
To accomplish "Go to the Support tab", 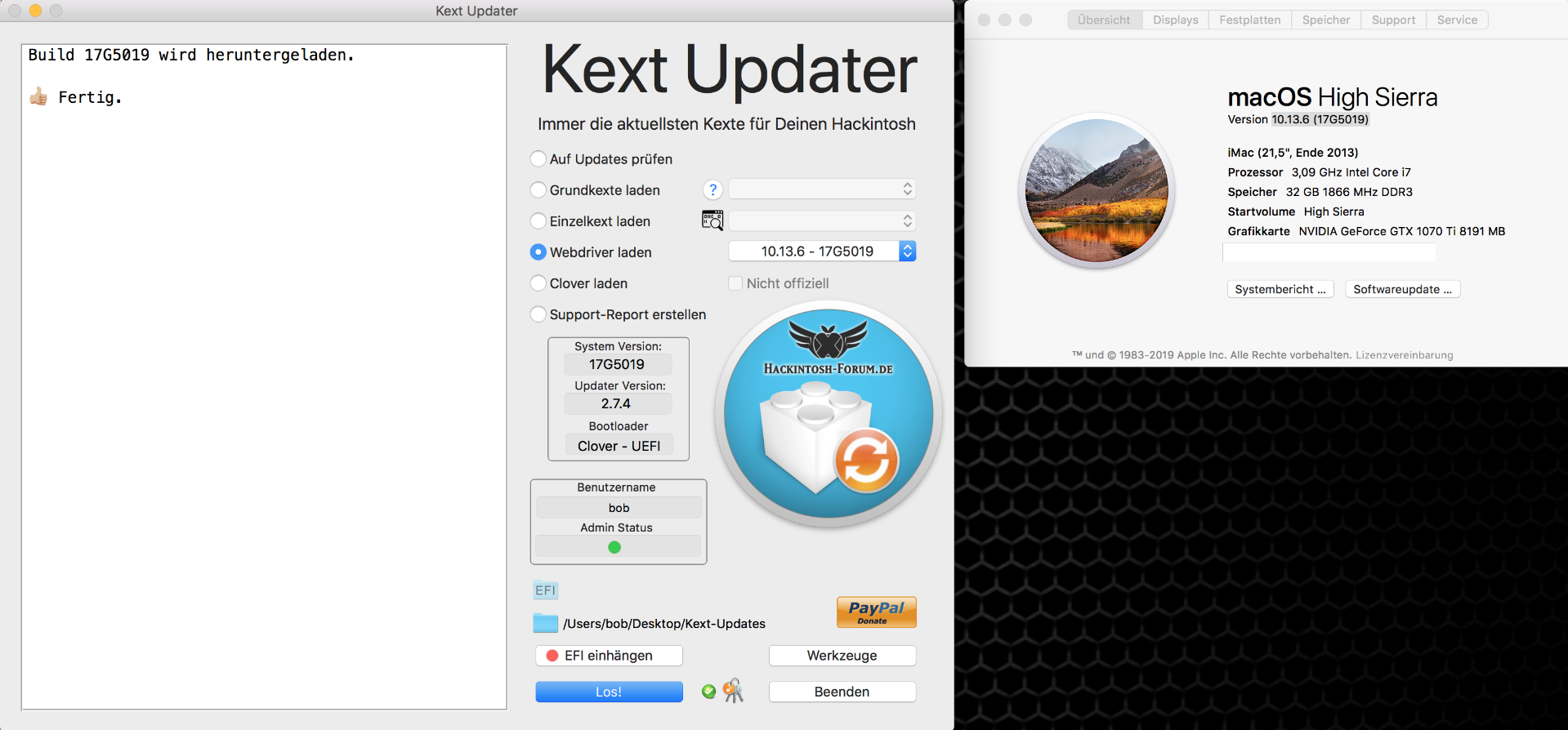I will tap(1393, 20).
